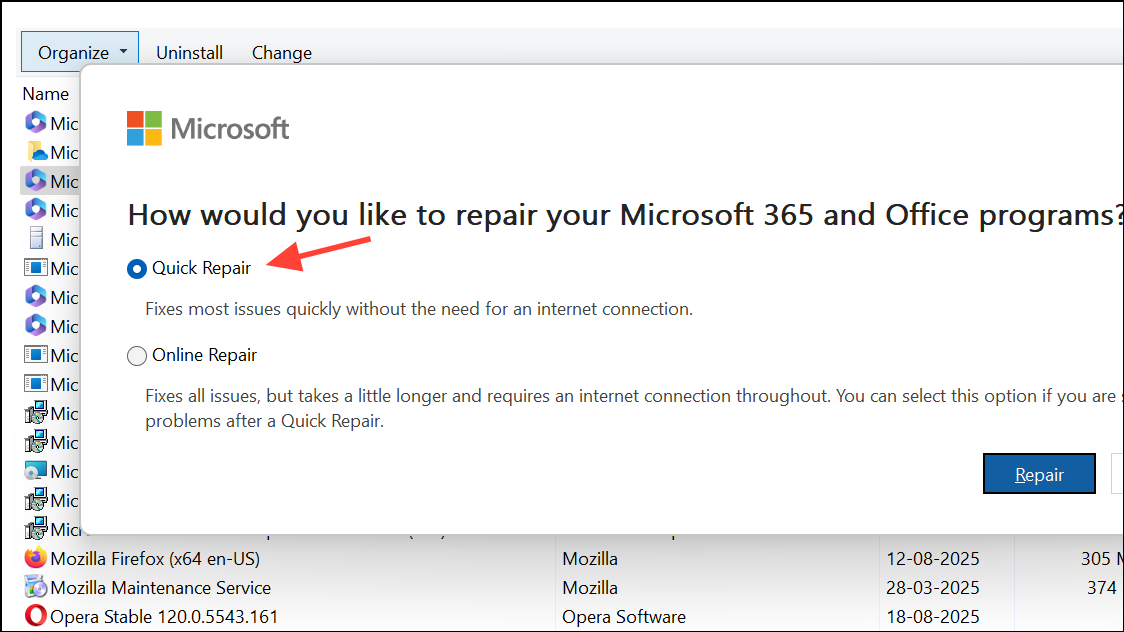
Task: Click the yellow folder icon beside a Microsoft entry
Action: click(35, 152)
